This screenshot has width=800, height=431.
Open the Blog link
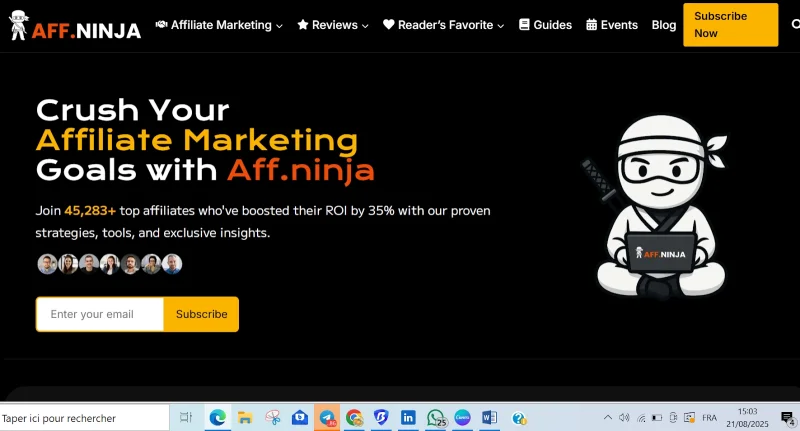pos(664,25)
